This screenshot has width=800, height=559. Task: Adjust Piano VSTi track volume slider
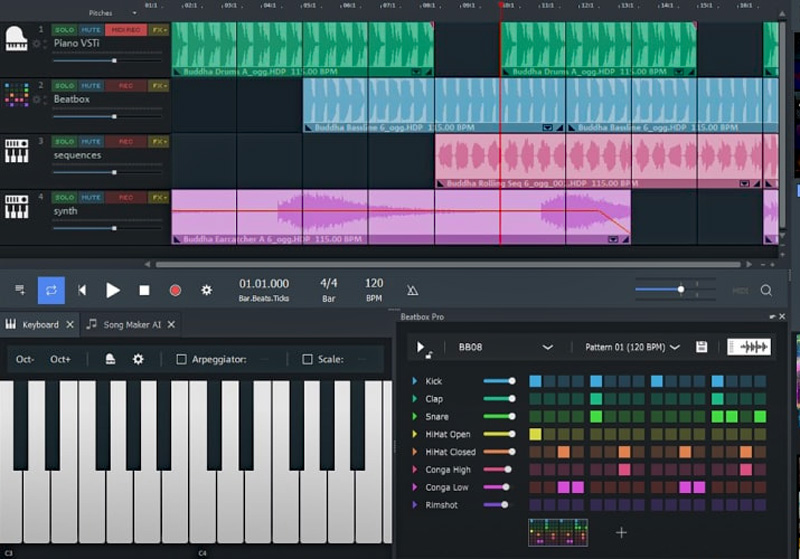(107, 61)
